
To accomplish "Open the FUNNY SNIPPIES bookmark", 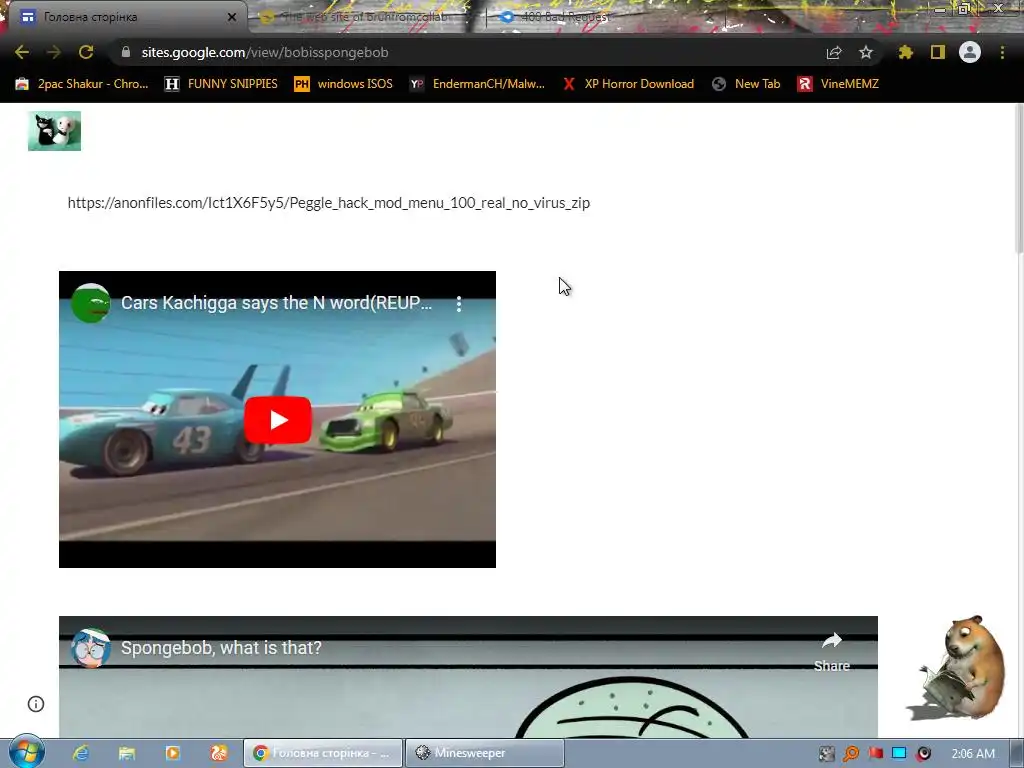I will click(x=221, y=84).
